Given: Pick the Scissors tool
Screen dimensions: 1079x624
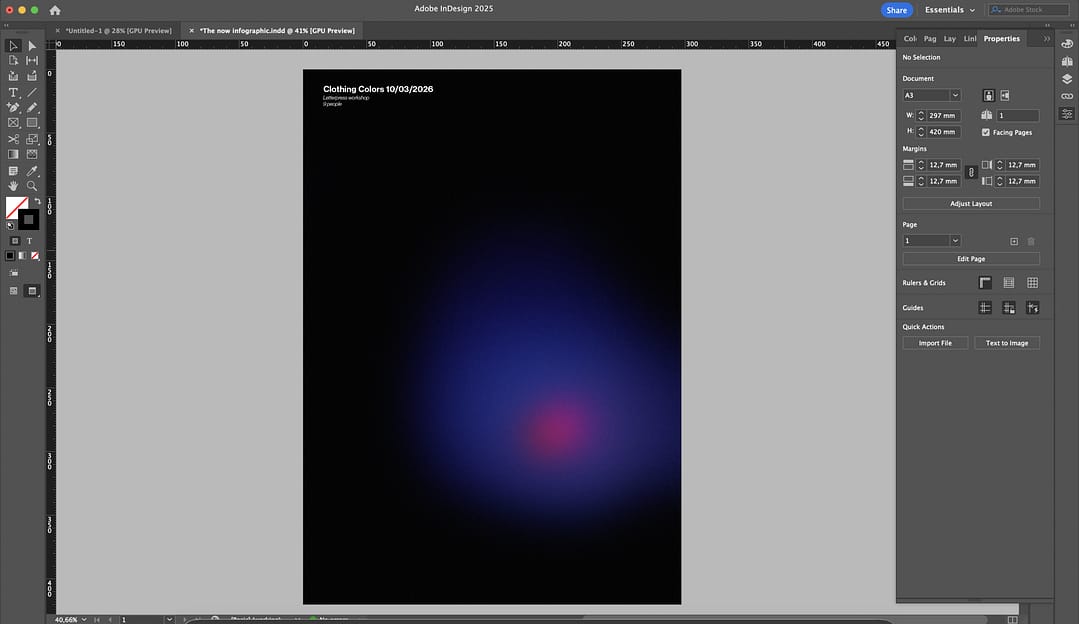Looking at the screenshot, I should [x=13, y=139].
